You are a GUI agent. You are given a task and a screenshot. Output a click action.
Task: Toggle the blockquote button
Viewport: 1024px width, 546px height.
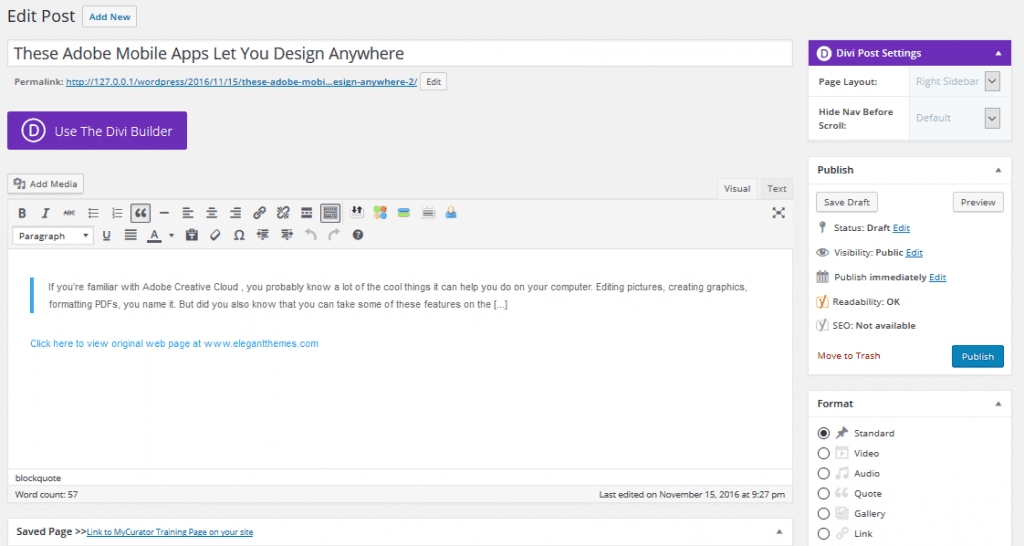(x=140, y=213)
